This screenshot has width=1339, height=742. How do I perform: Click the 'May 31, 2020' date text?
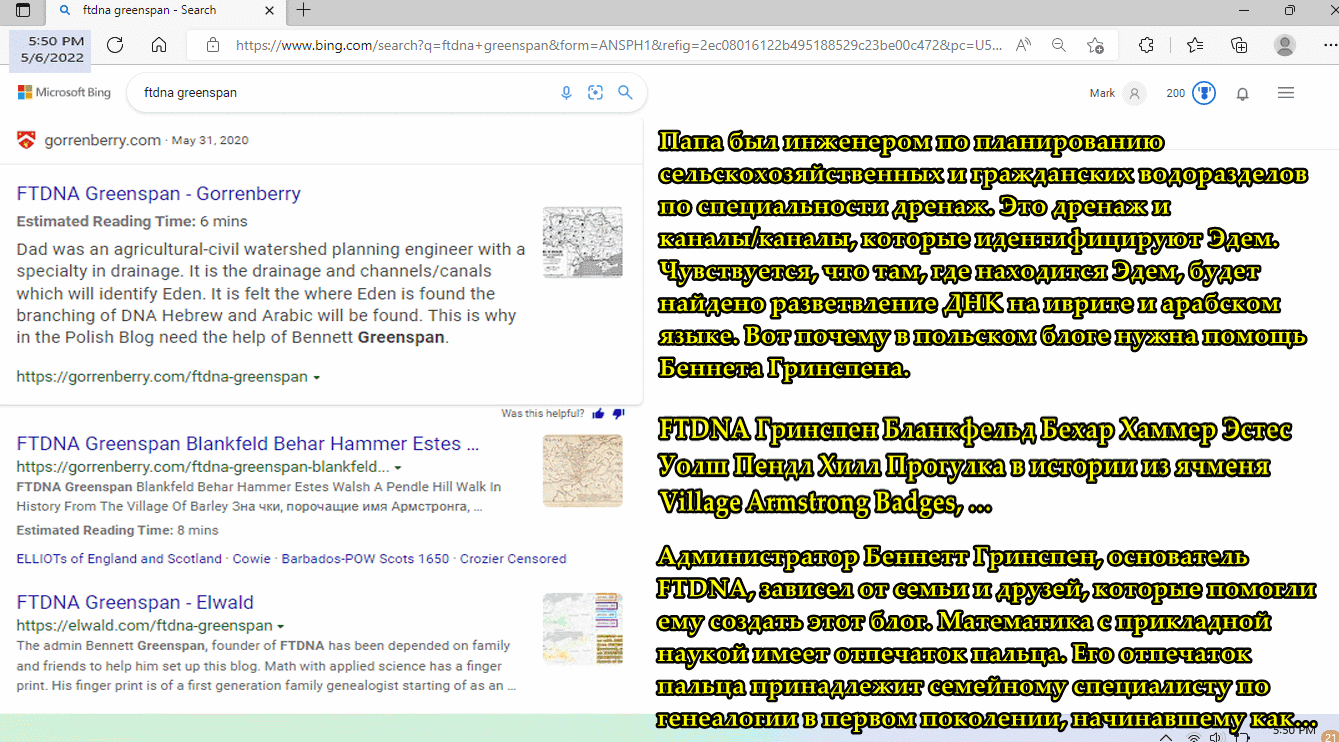click(x=210, y=141)
